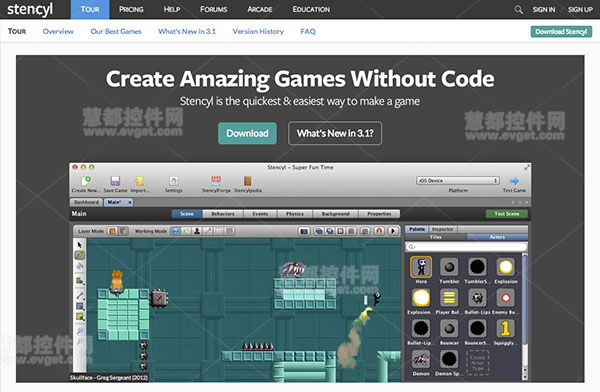Toggle the person-silhouette Working Mode button
The height and width of the screenshot is (392, 600).
tap(197, 231)
